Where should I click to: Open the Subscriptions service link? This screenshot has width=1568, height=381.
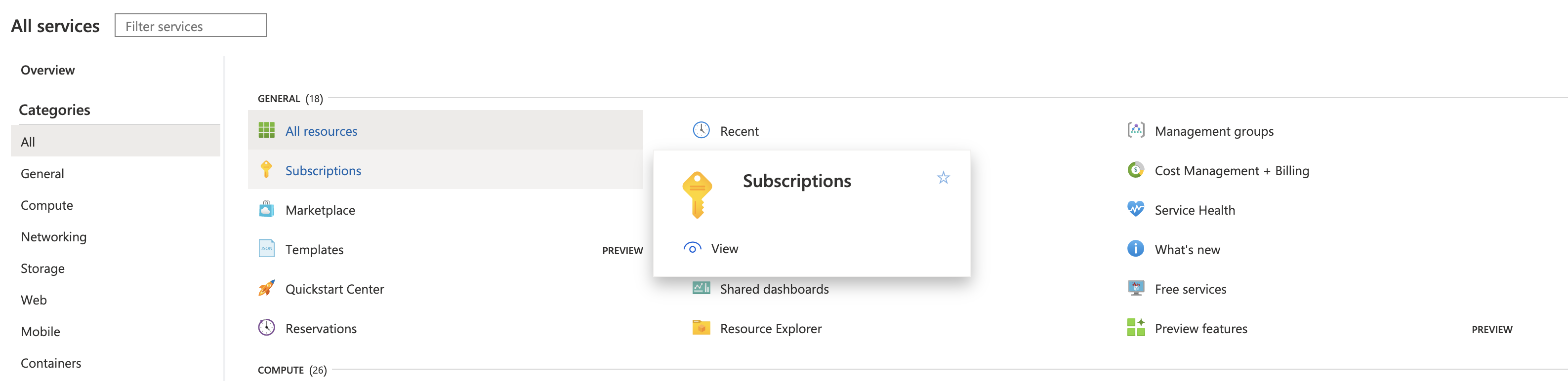click(x=323, y=171)
